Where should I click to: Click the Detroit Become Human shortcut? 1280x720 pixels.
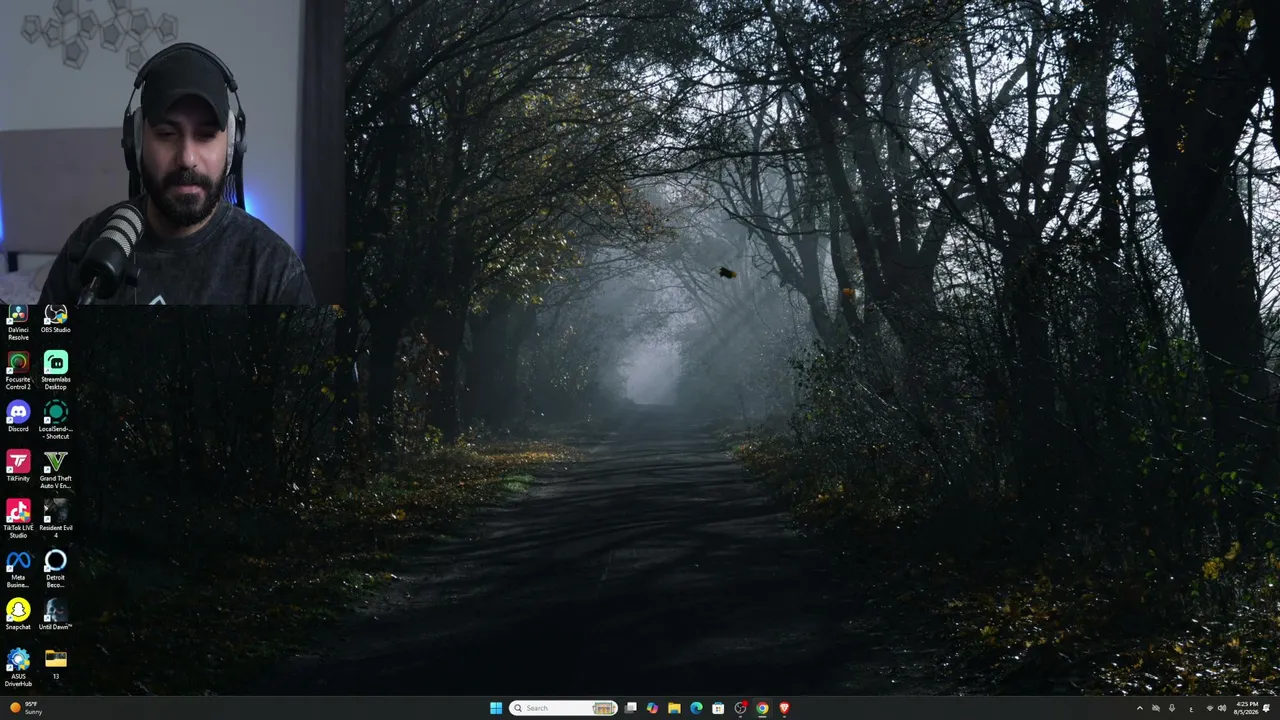coord(56,570)
